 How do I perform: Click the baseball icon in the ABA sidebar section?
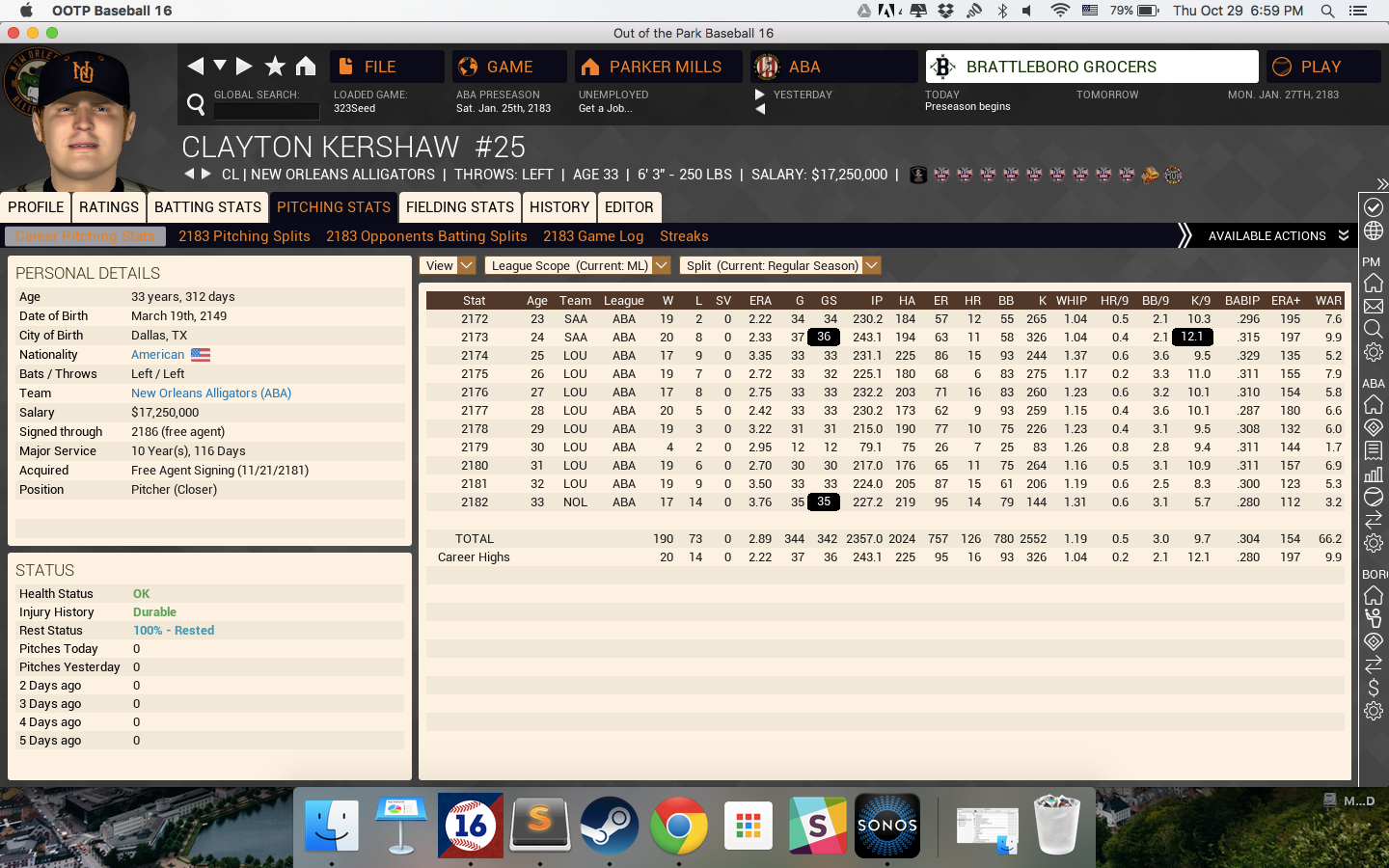1374,497
